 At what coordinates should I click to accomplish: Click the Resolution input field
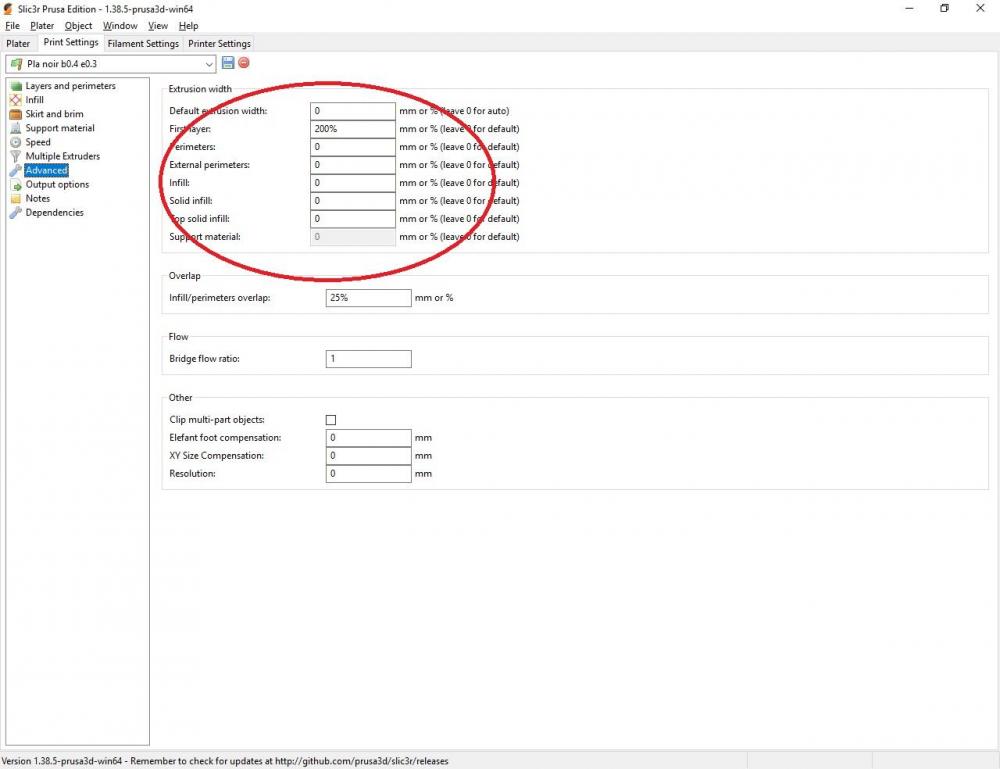[x=369, y=474]
